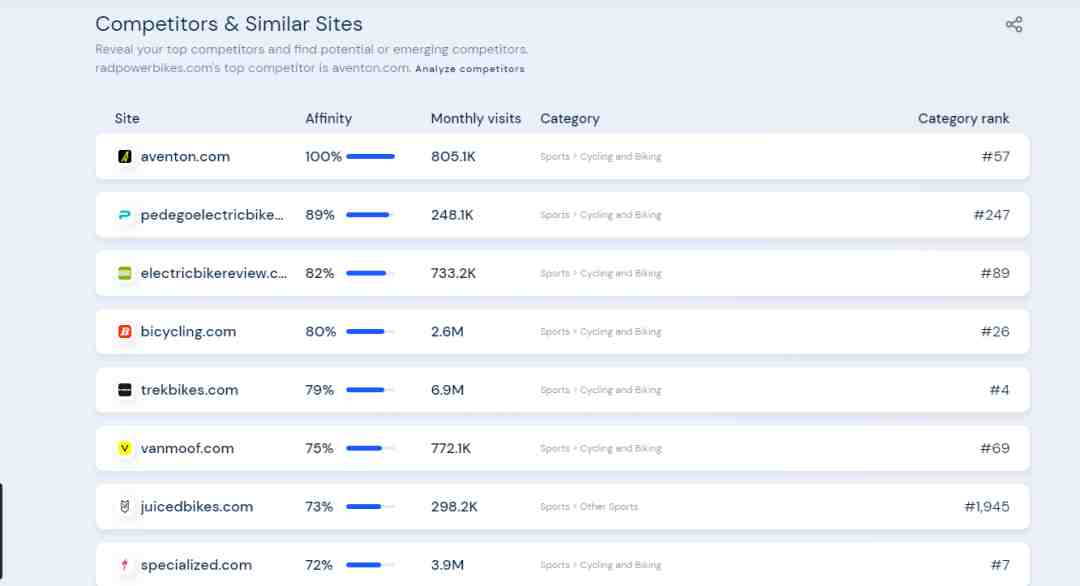This screenshot has height=586, width=1080.
Task: Click the trekbikes.com favicon icon
Action: 125,390
